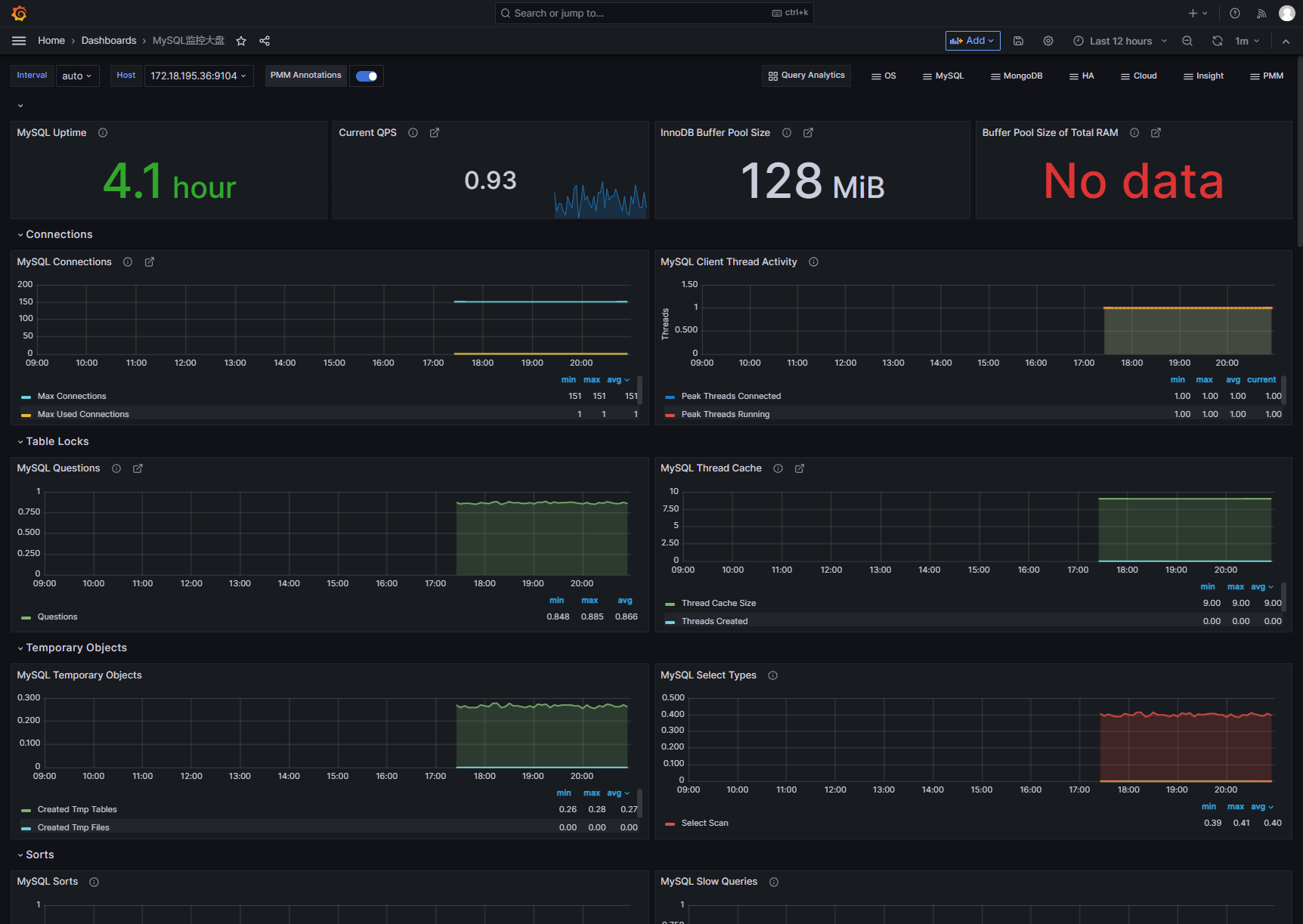Open the Add panel dropdown
The height and width of the screenshot is (924, 1303).
(x=973, y=41)
